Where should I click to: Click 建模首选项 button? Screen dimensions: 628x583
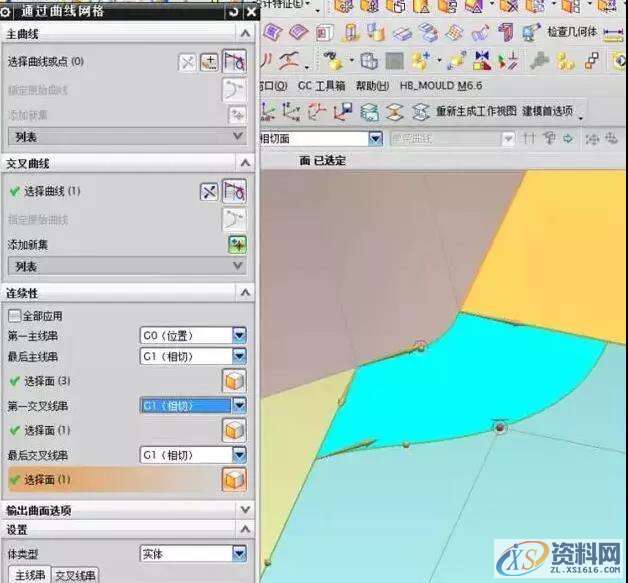point(547,111)
